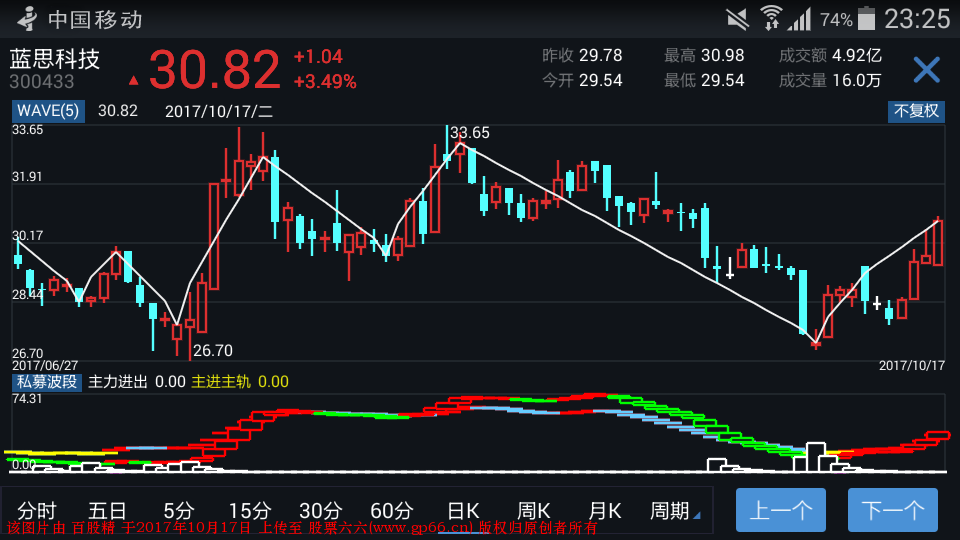
Task: Switch to the 五日 tab
Action: pyautogui.click(x=107, y=511)
